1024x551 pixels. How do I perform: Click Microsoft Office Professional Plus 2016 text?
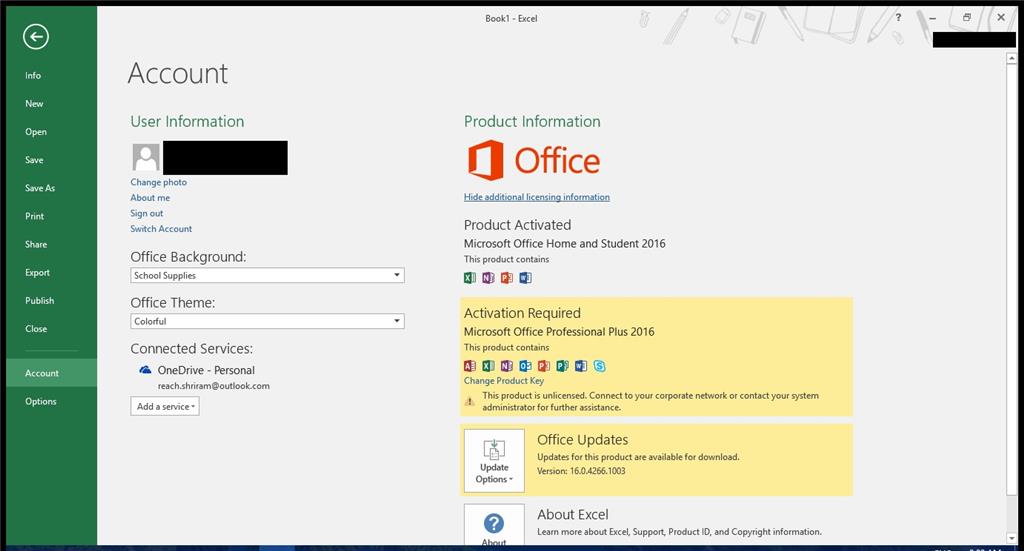559,332
